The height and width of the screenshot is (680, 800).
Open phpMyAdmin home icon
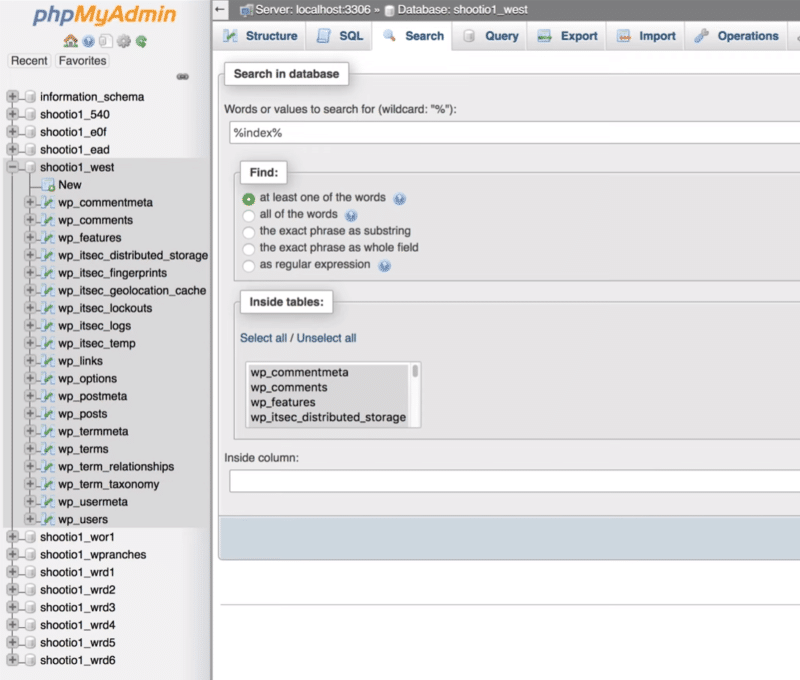pyautogui.click(x=70, y=41)
